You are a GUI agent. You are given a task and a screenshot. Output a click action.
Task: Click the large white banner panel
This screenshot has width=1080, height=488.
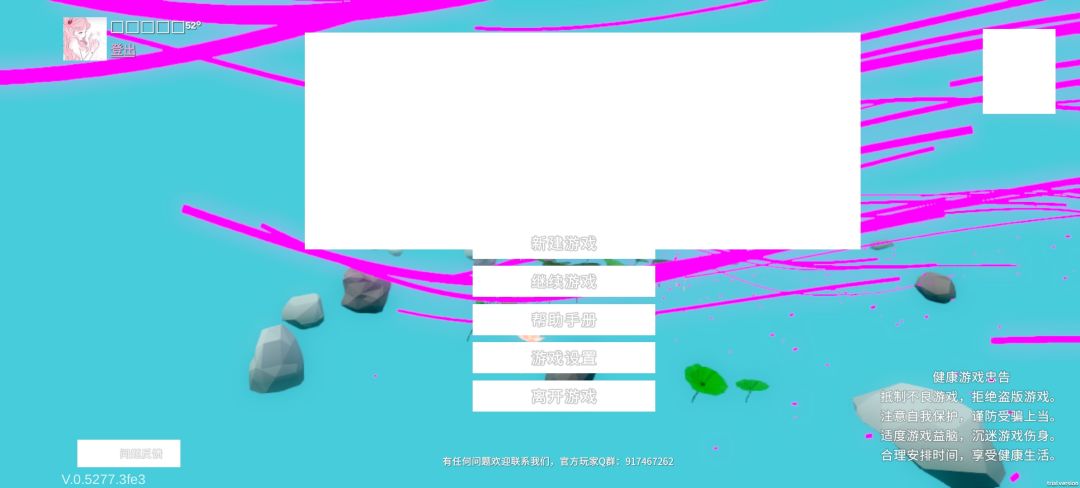pos(583,140)
